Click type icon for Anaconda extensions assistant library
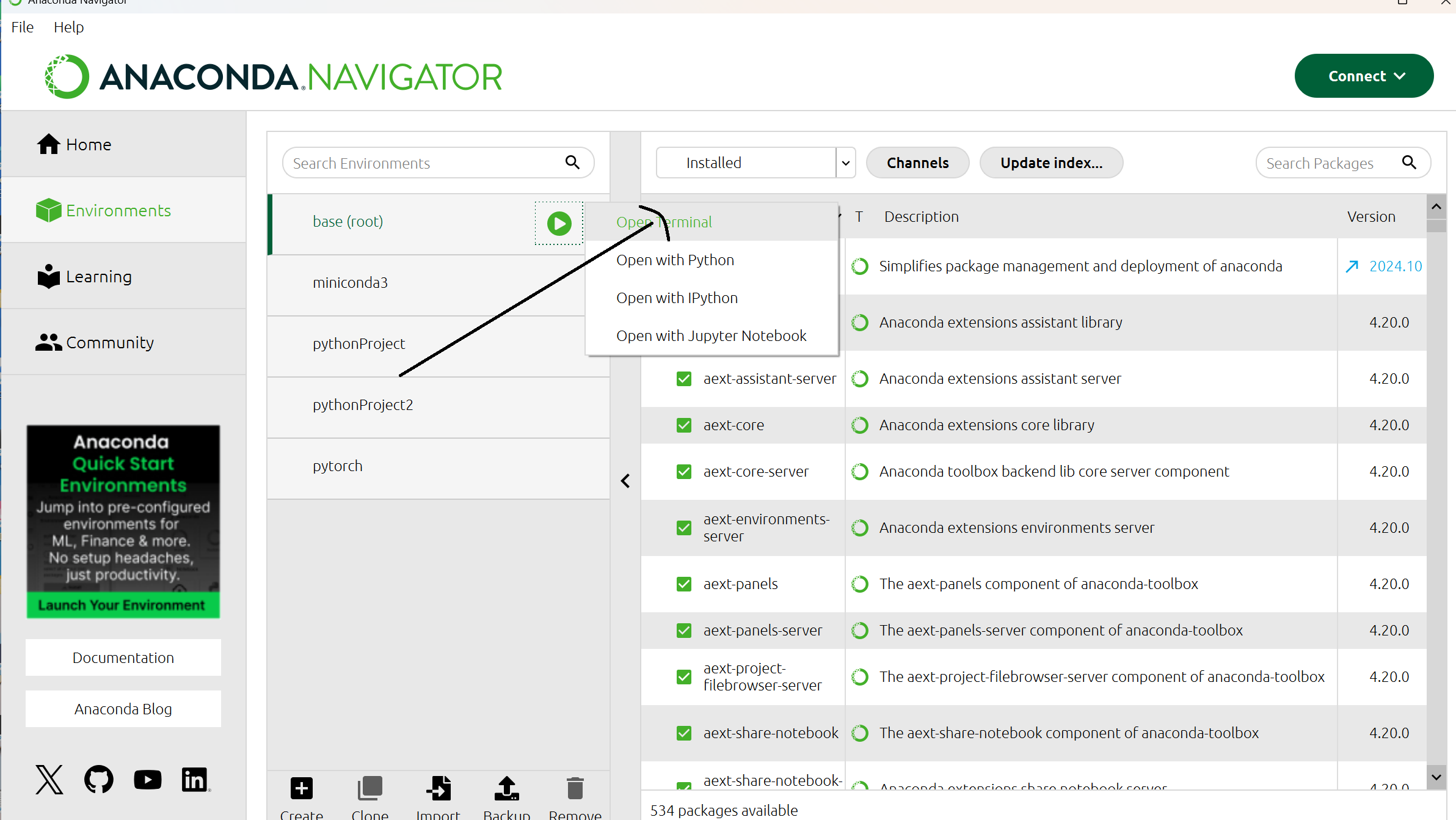The width and height of the screenshot is (1456, 820). tap(860, 323)
